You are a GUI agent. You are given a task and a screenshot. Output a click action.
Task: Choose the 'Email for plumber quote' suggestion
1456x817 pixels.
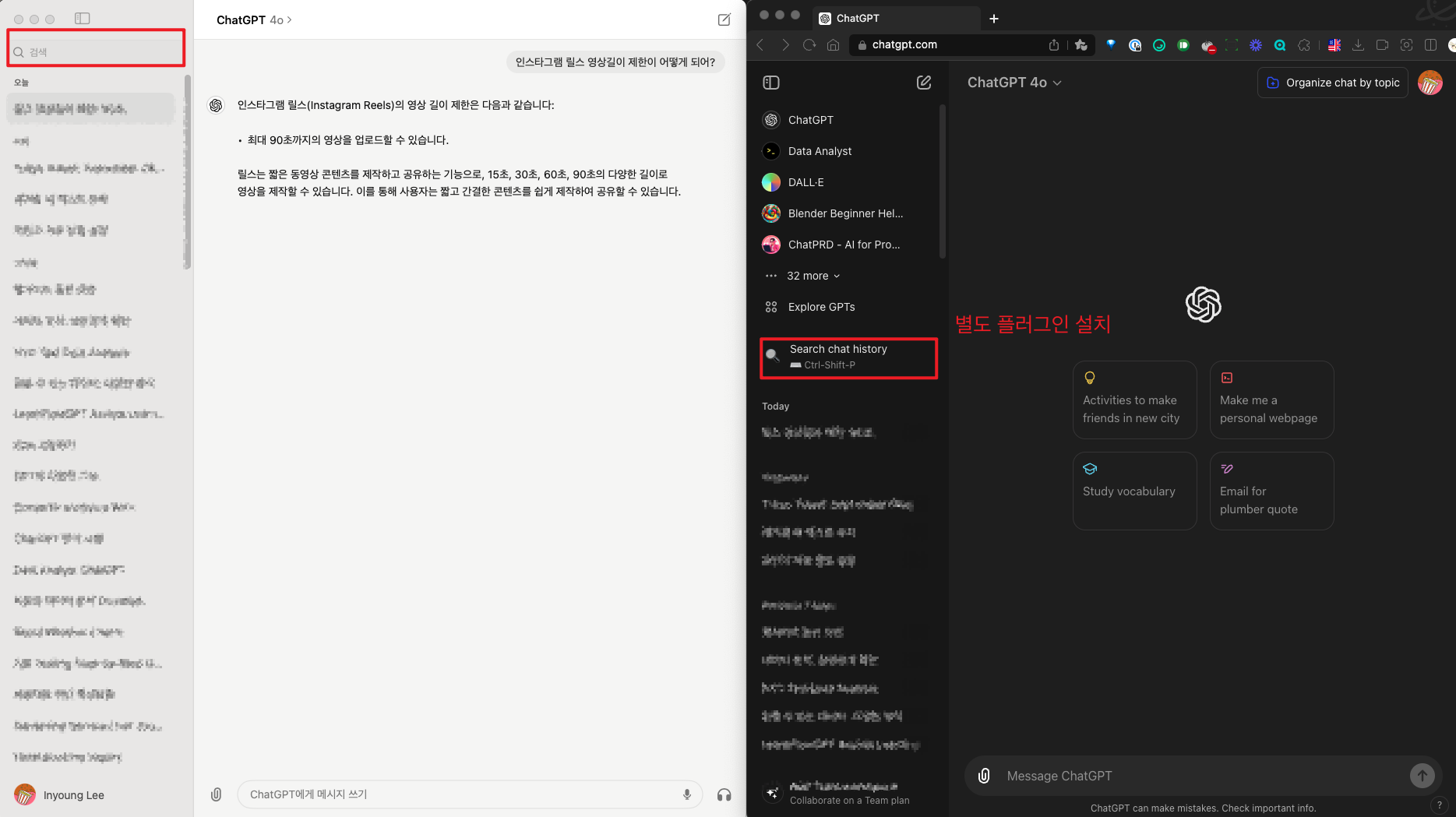pyautogui.click(x=1271, y=491)
